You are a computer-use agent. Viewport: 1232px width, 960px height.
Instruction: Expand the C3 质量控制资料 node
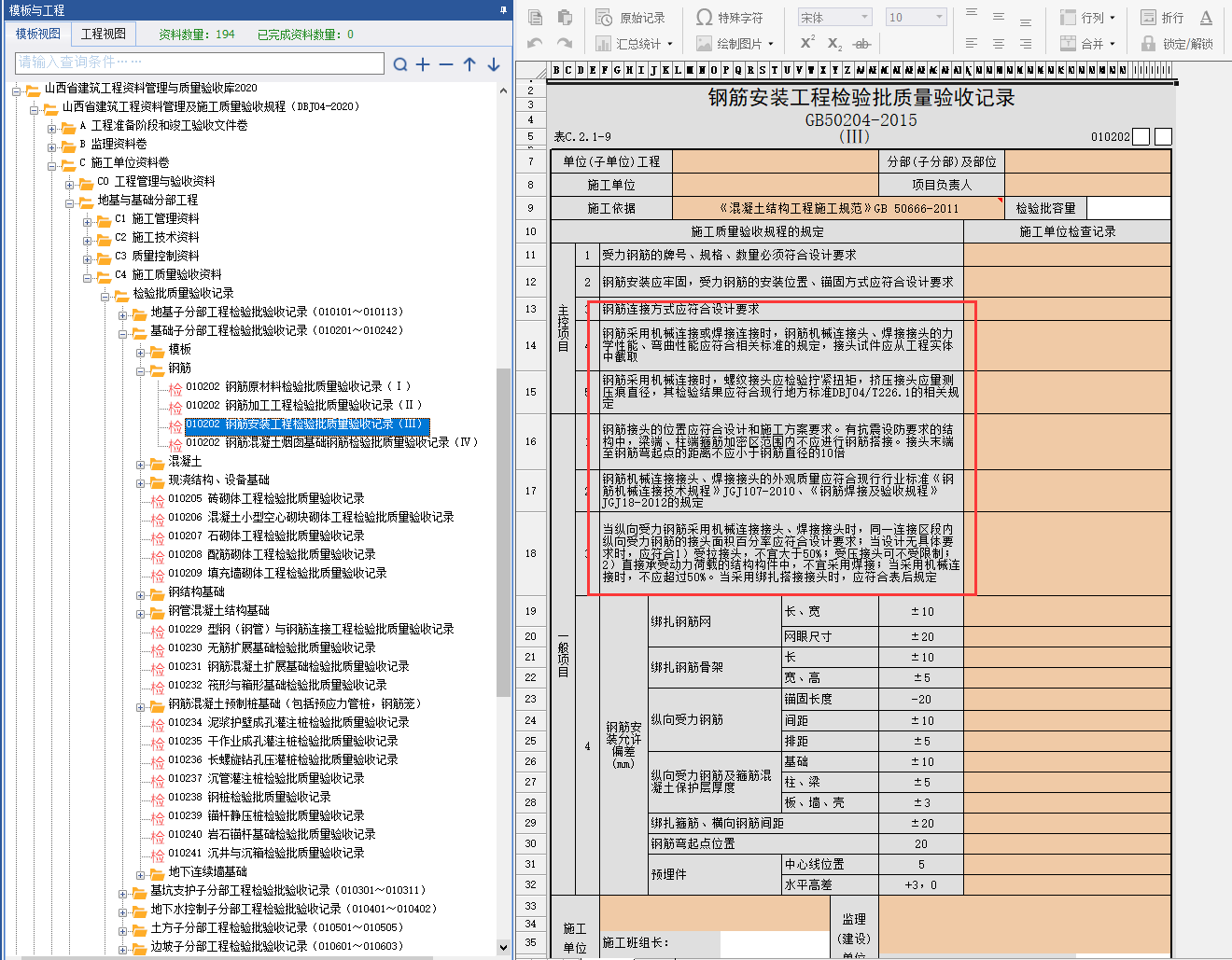coord(88,259)
